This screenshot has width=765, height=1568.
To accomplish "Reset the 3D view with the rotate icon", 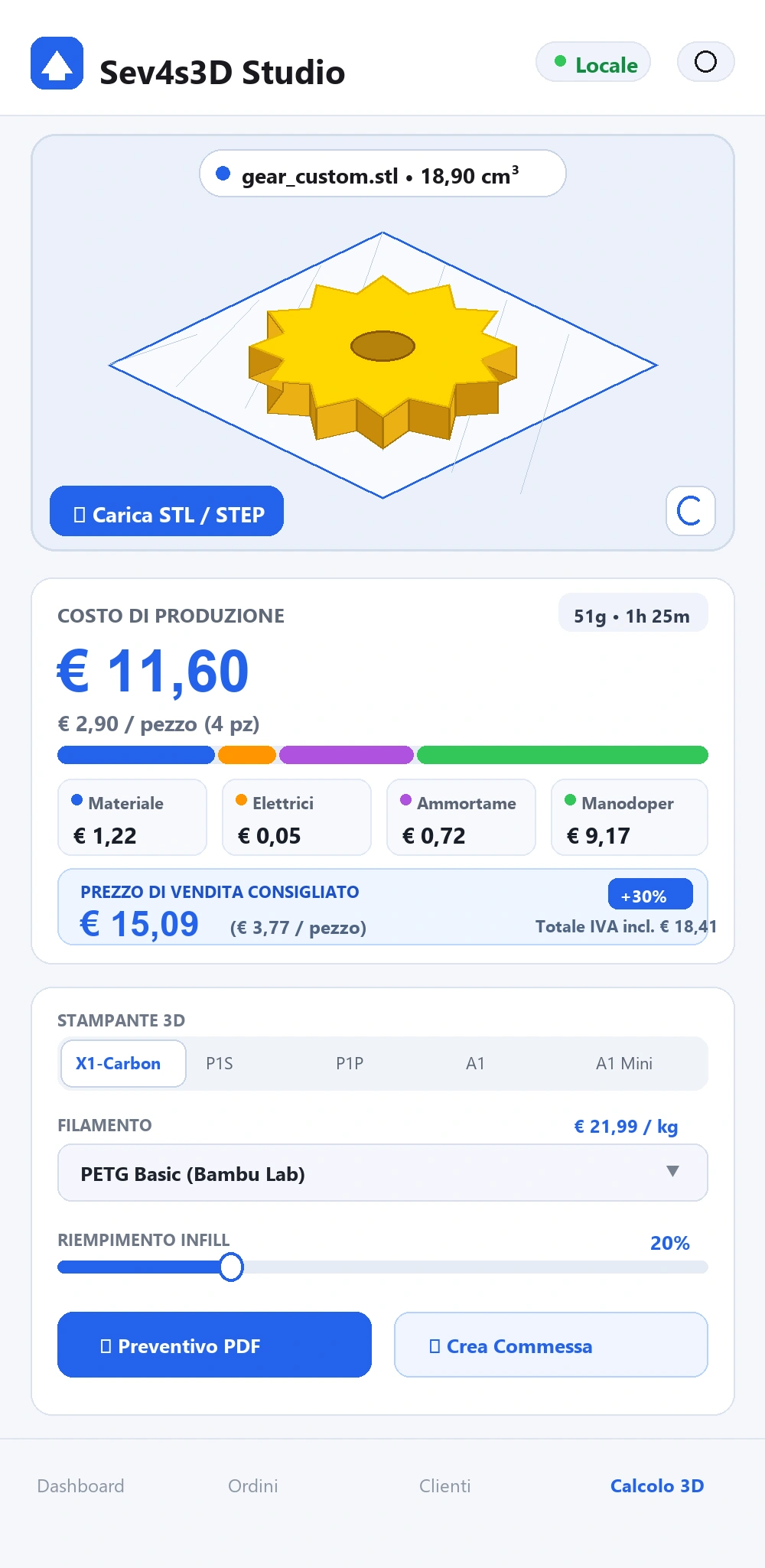I will pos(690,511).
